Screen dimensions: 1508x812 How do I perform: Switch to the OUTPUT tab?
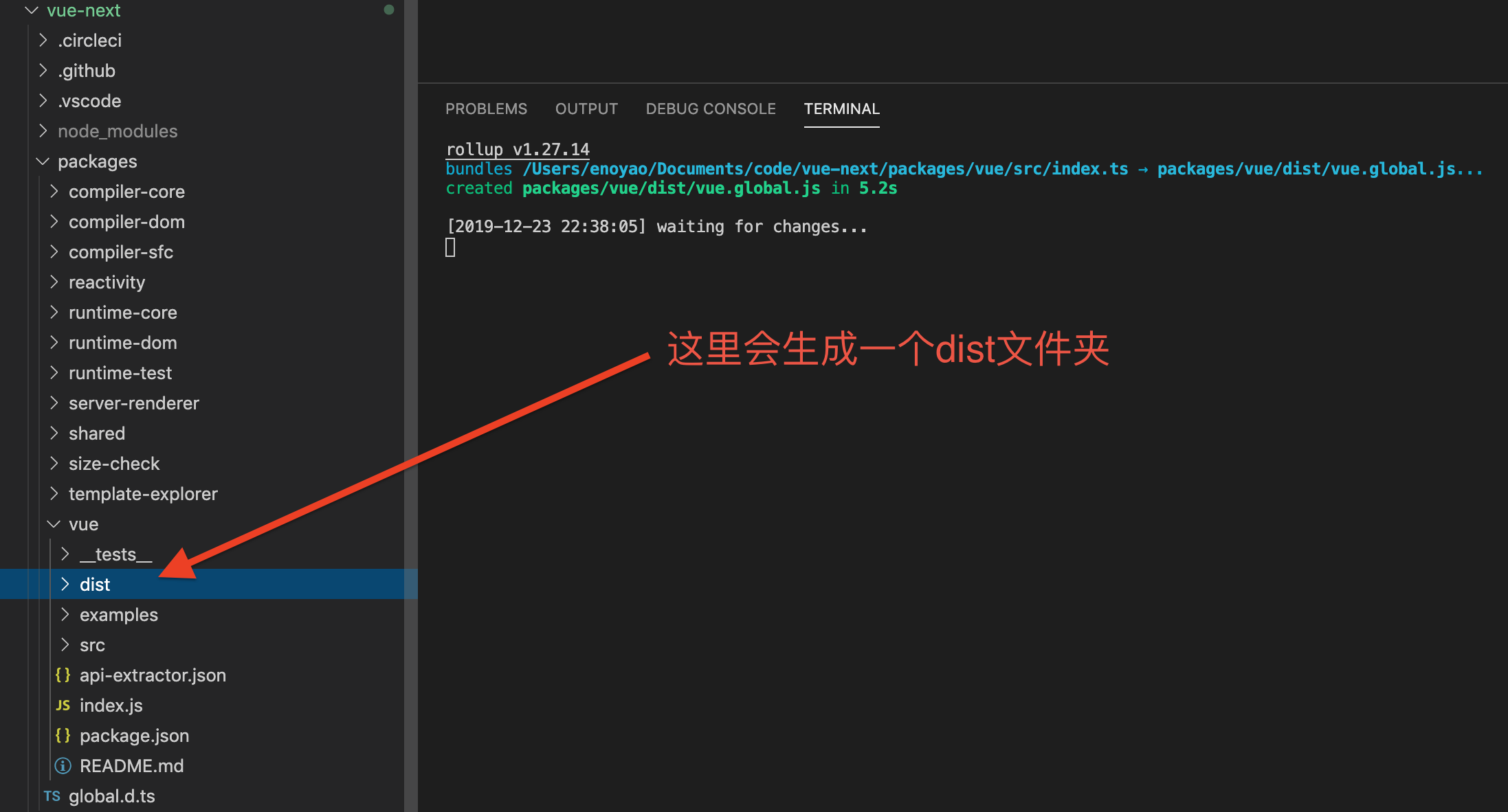(586, 109)
